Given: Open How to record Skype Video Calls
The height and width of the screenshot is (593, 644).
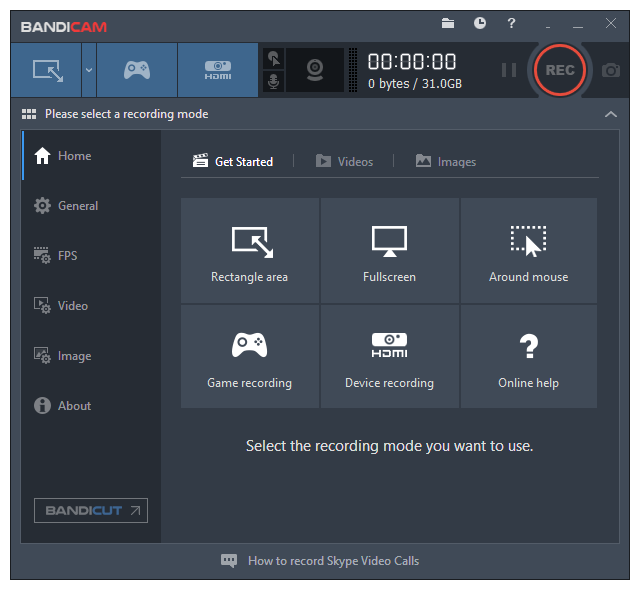Looking at the screenshot, I should pos(334,561).
